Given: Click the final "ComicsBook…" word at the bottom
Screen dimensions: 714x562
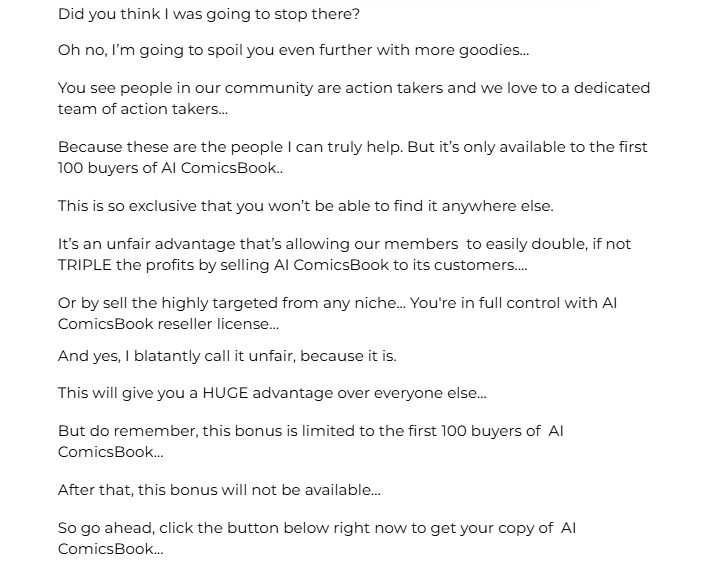Looking at the screenshot, I should pos(110,549).
